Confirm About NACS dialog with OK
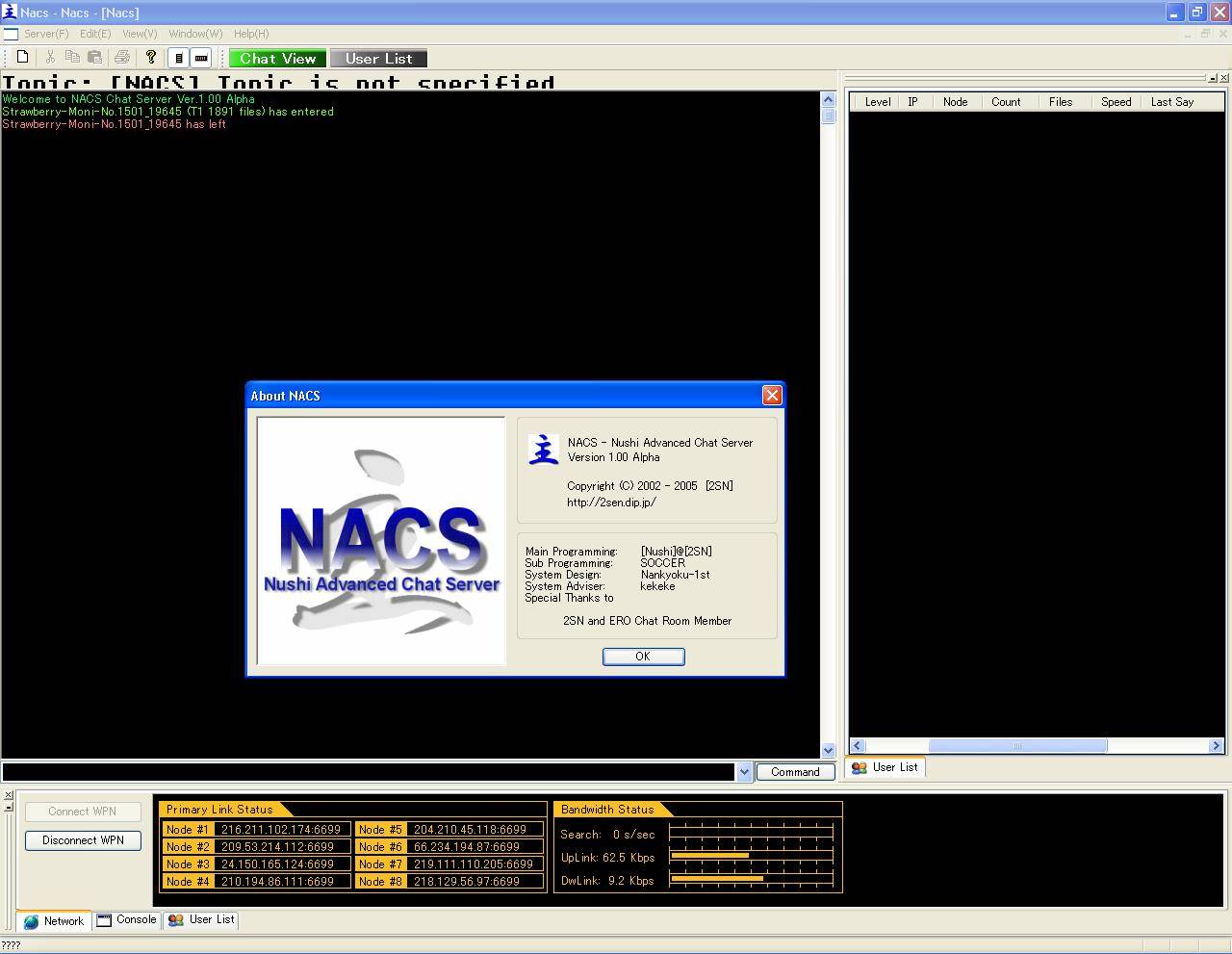1232x954 pixels. pos(643,657)
